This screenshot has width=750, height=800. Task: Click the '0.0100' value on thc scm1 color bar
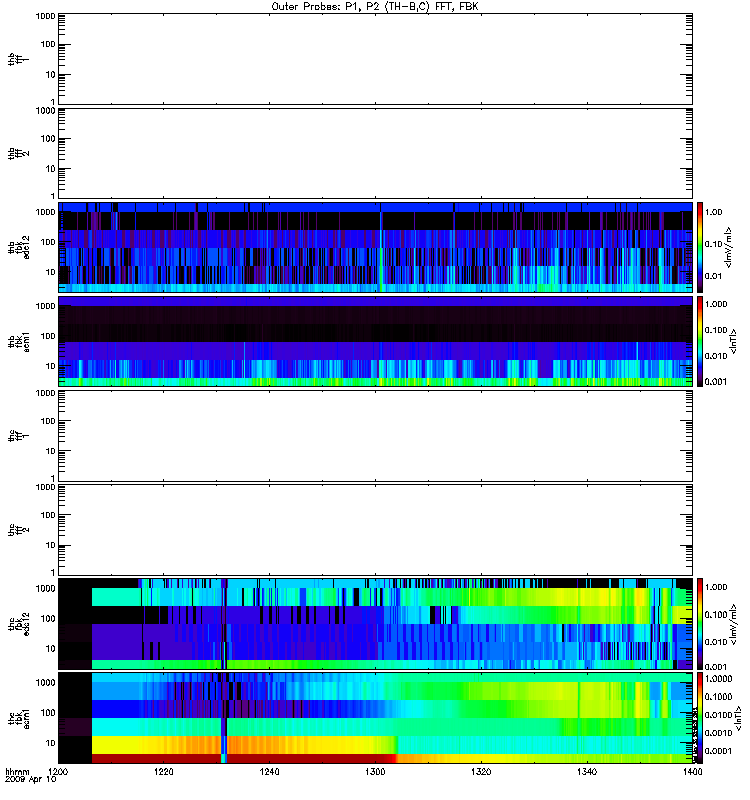[x=718, y=715]
